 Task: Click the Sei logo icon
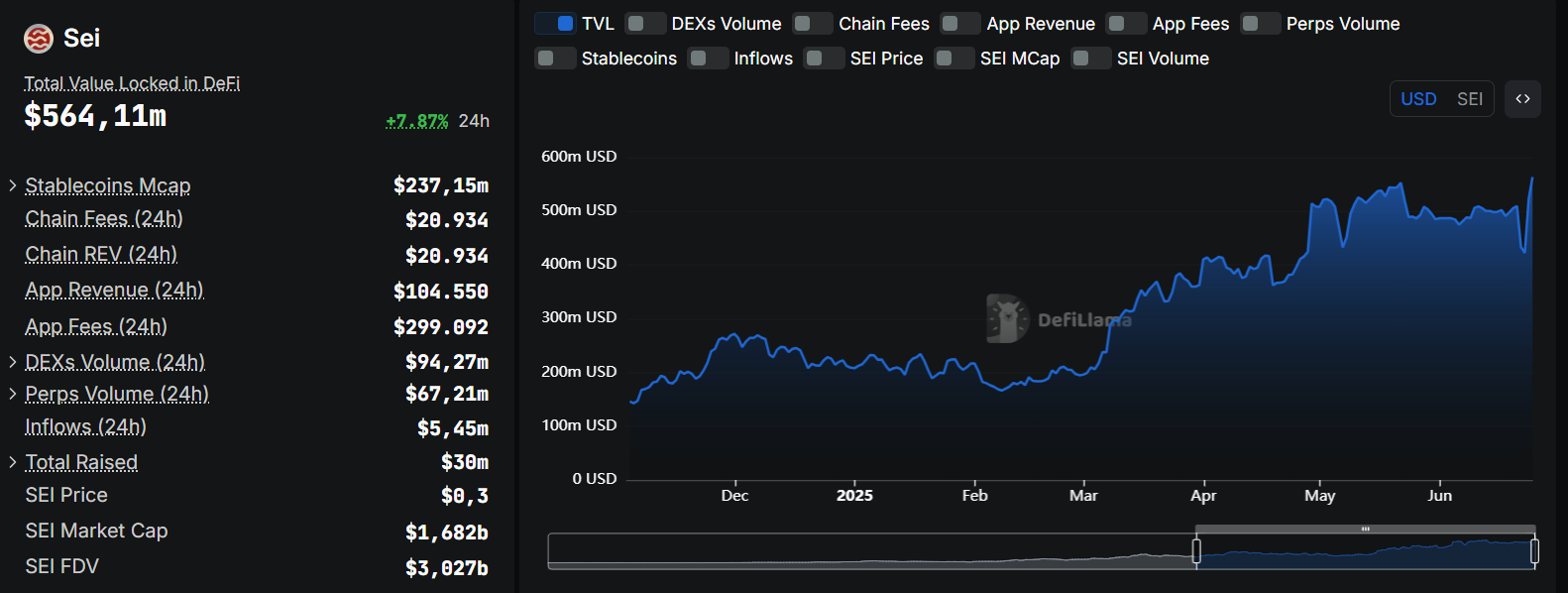(x=39, y=39)
